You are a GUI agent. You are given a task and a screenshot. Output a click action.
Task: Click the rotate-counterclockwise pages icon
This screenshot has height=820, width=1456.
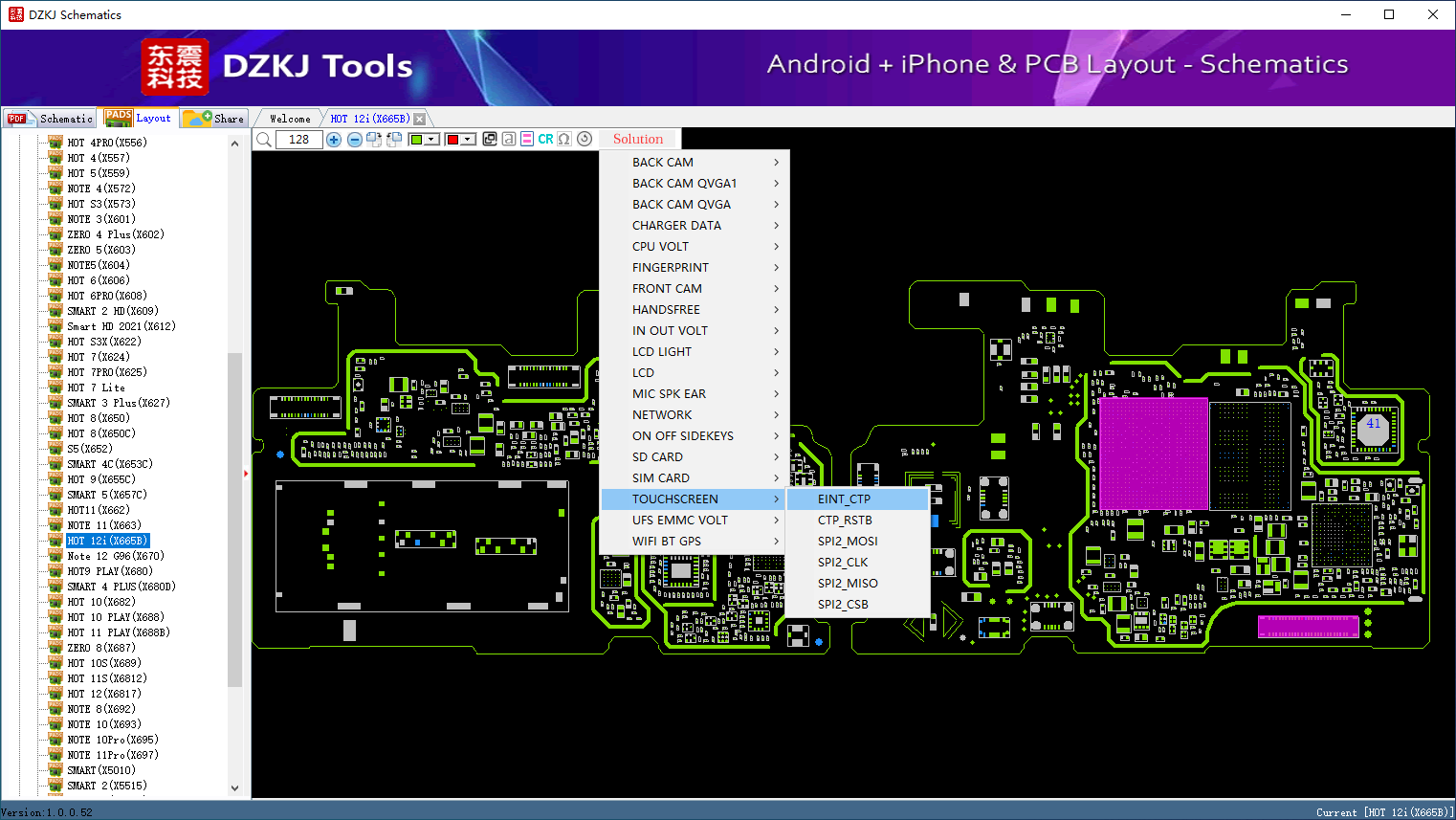394,140
